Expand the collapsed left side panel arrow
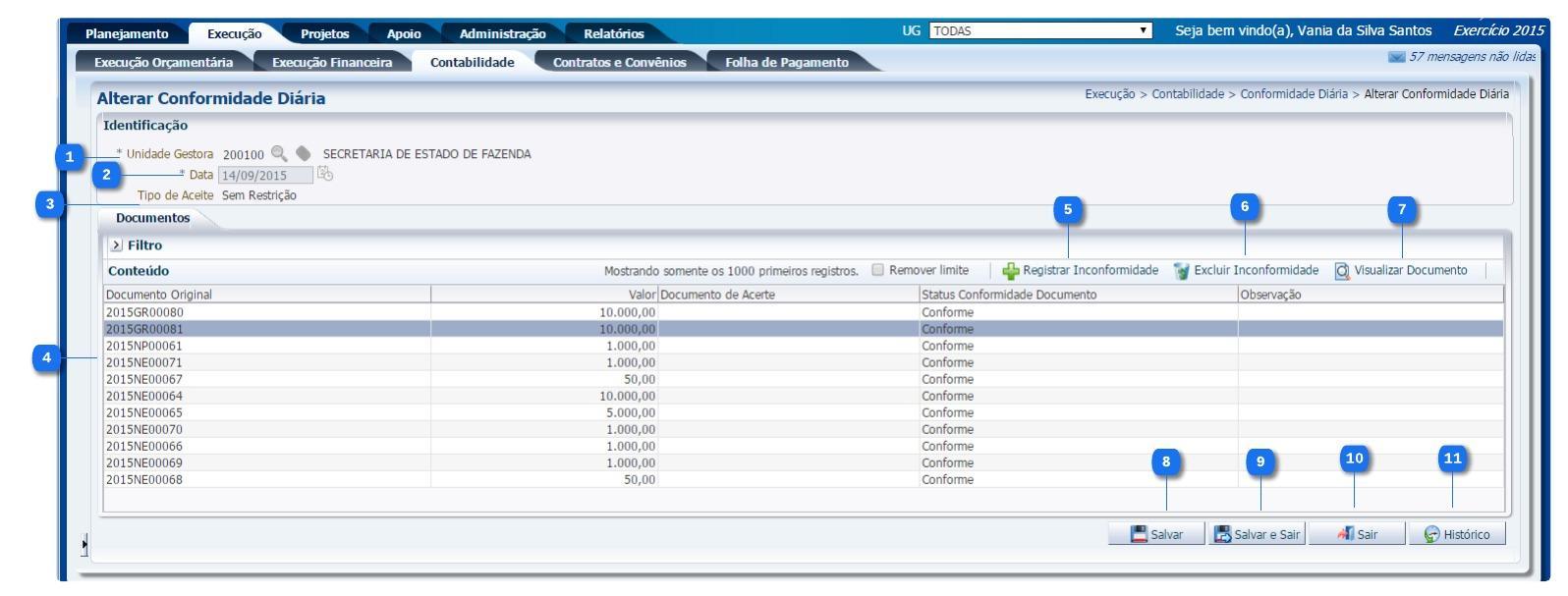1568x596 pixels. point(84,543)
